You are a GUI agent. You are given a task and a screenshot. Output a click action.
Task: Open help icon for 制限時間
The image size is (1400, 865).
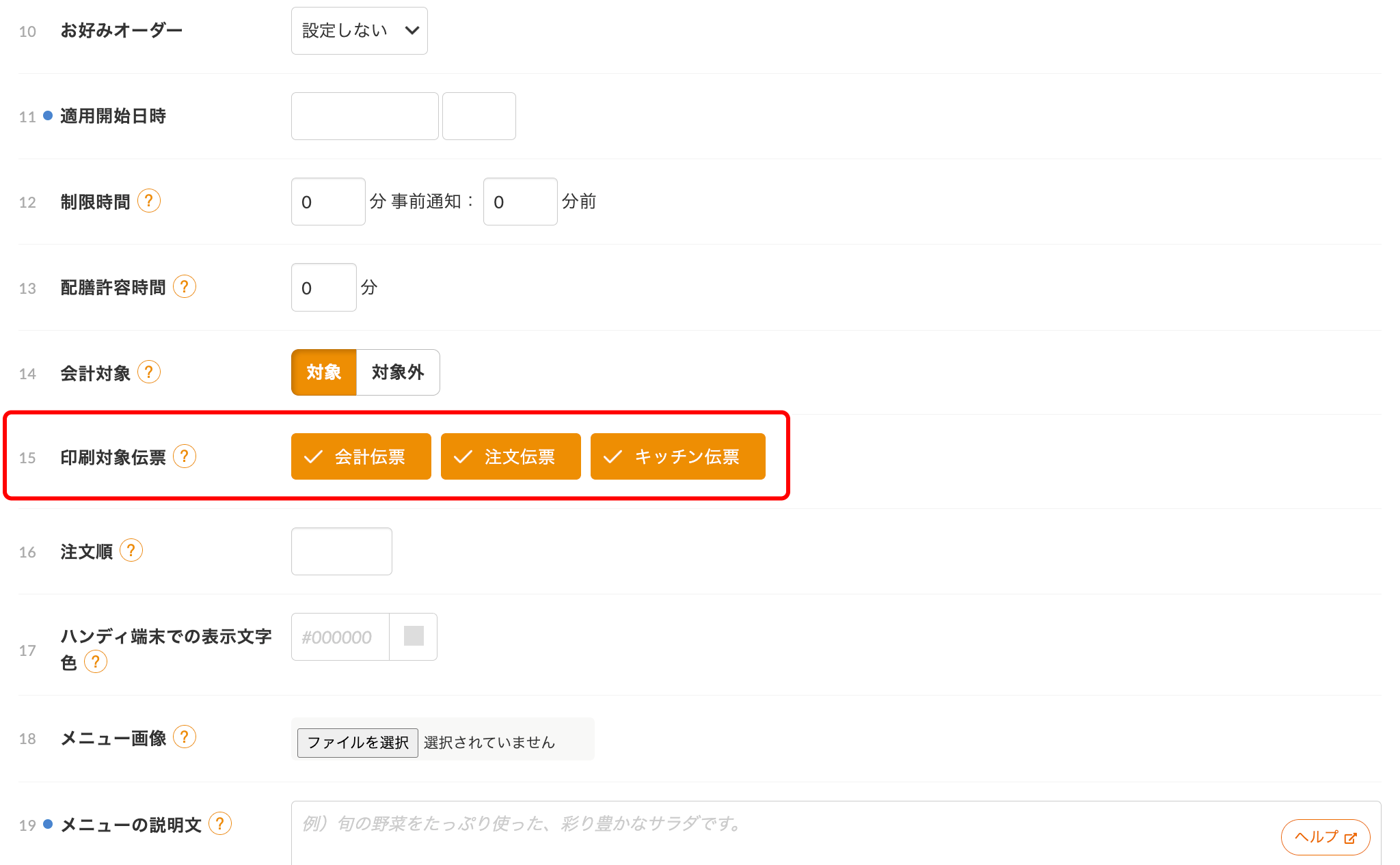[x=149, y=201]
